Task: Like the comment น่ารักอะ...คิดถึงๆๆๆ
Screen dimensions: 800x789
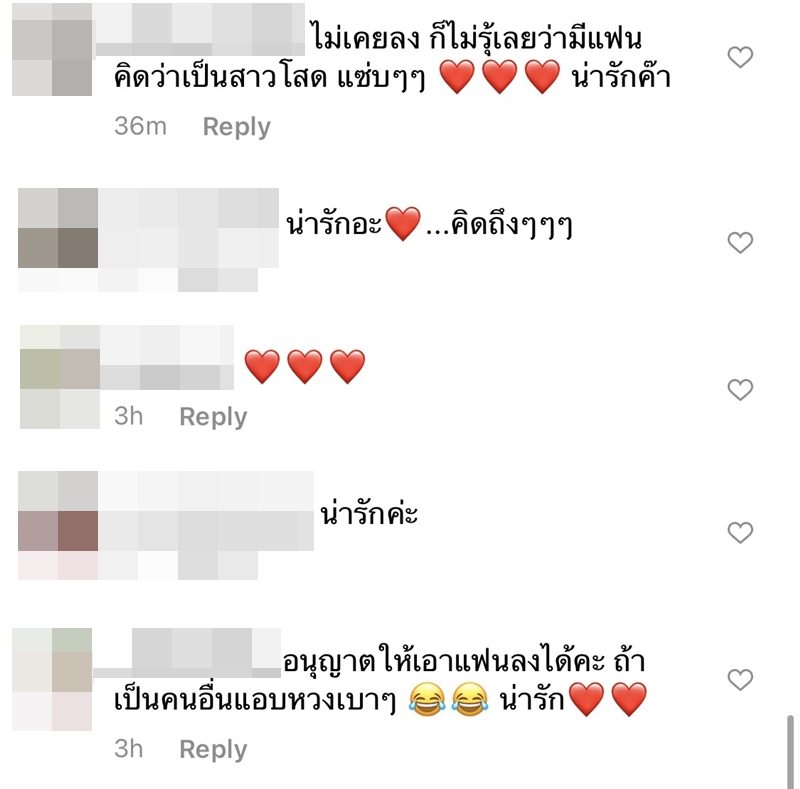Action: pos(740,242)
